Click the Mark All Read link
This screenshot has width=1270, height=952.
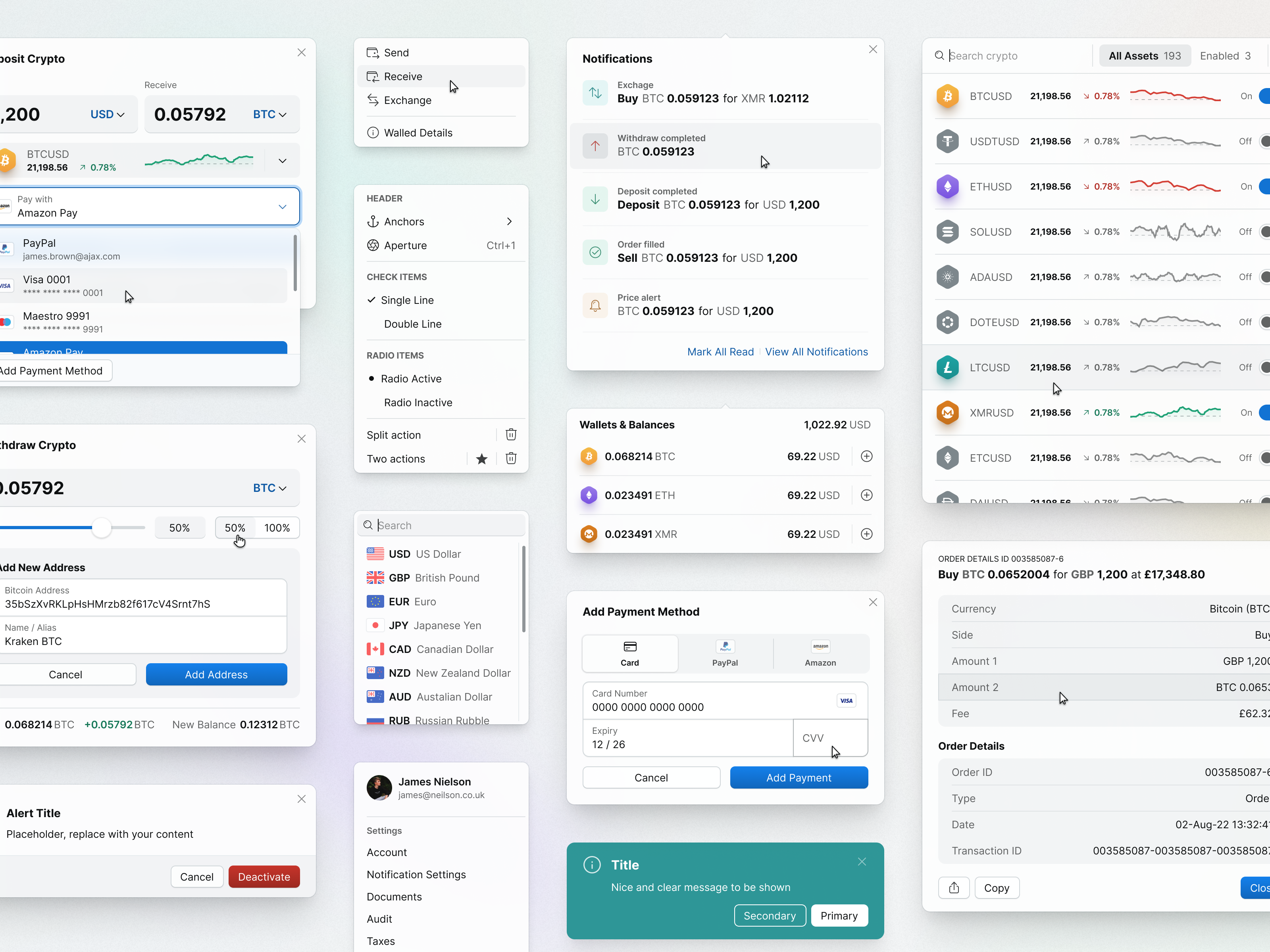click(x=720, y=352)
